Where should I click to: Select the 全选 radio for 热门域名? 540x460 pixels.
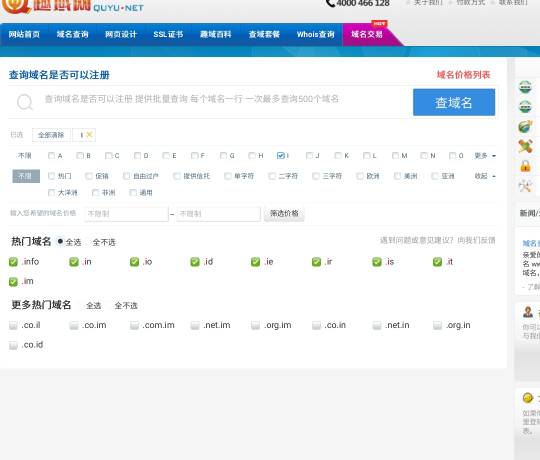coord(60,242)
